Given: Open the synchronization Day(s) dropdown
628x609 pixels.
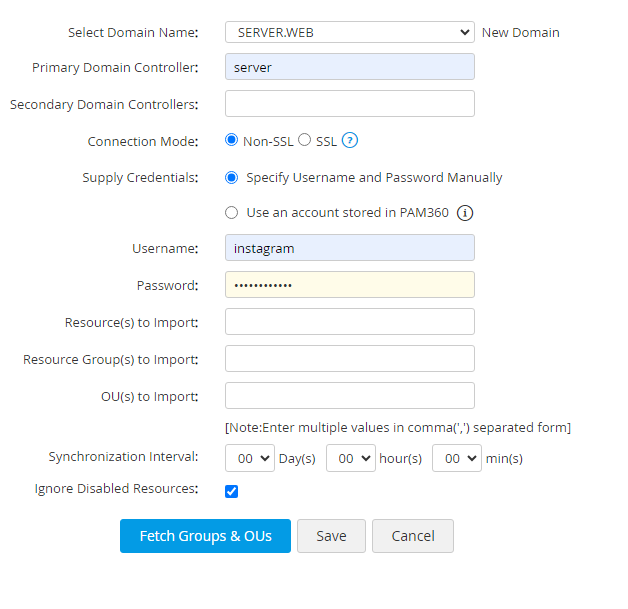Looking at the screenshot, I should pos(249,458).
